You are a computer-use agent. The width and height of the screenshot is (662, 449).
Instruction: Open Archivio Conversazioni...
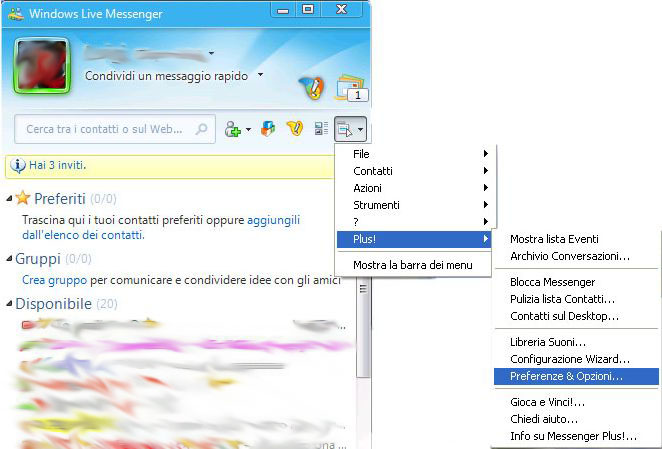pyautogui.click(x=576, y=256)
